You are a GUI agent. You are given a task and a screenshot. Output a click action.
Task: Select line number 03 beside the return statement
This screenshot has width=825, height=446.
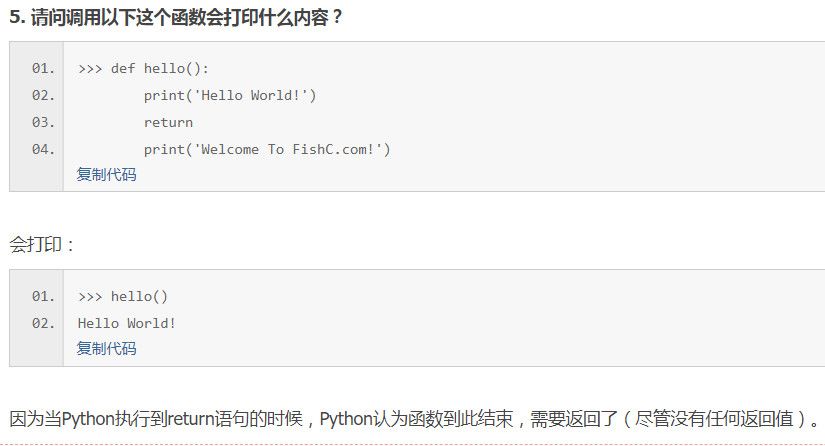point(43,123)
